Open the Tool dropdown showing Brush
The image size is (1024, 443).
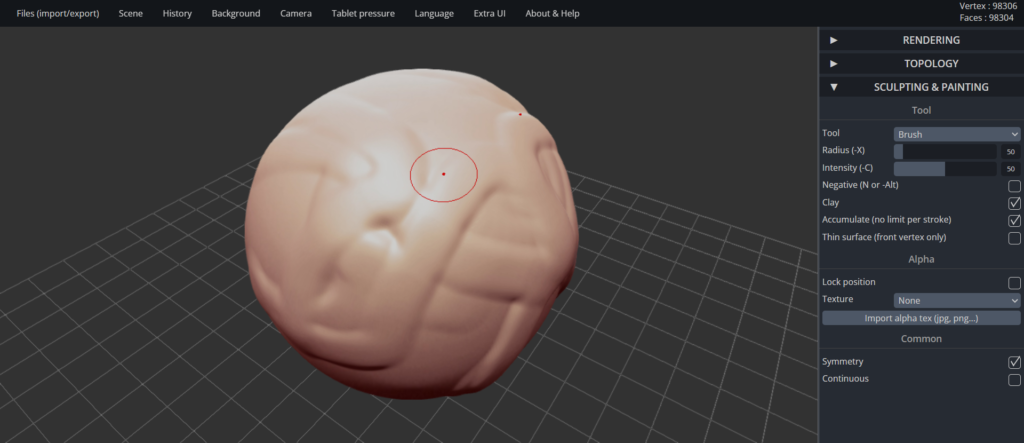click(x=956, y=134)
